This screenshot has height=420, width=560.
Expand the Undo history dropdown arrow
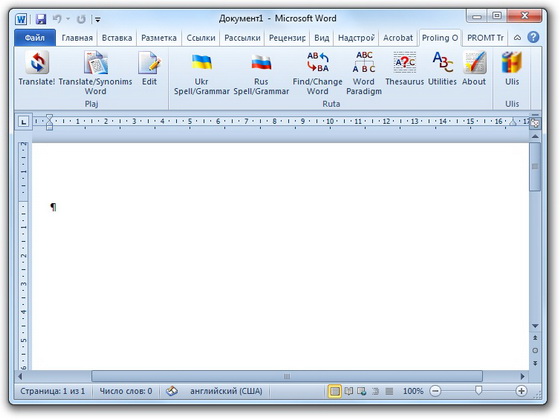(68, 19)
